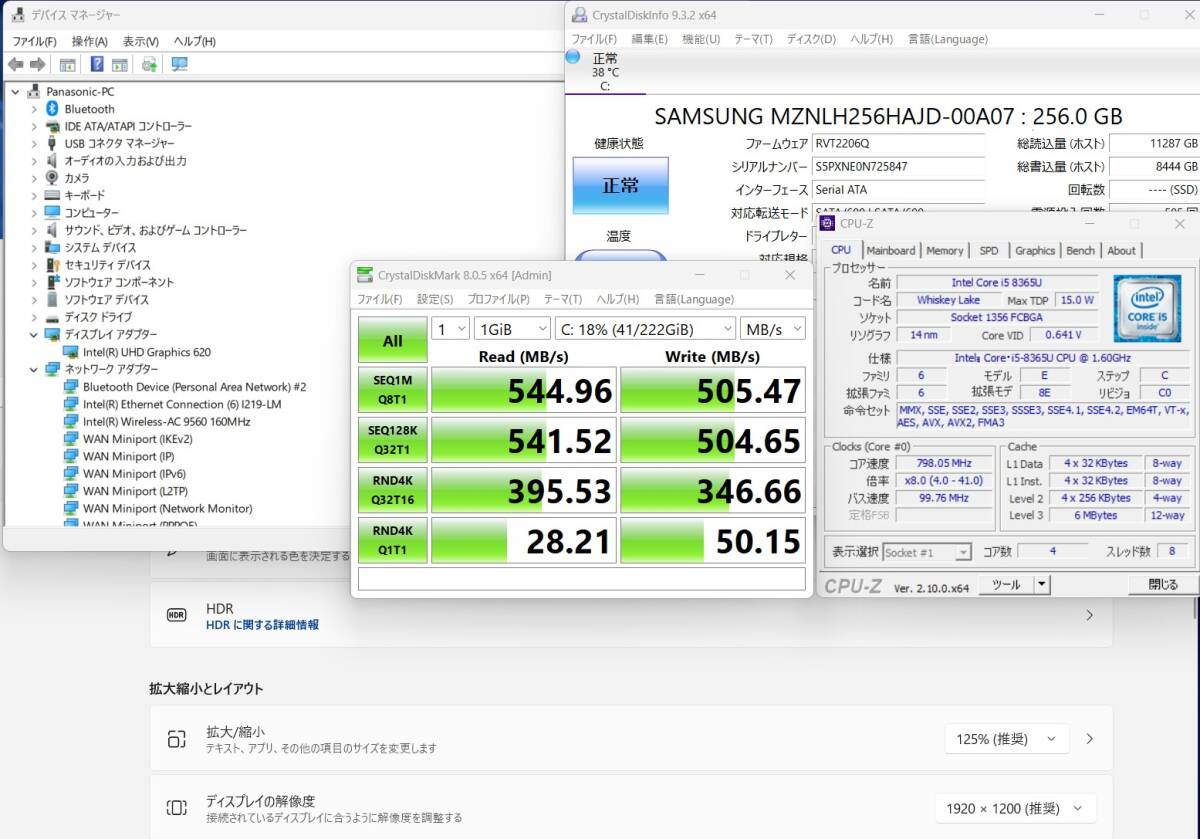Open HDR に関する詳細情報 link
Screen dimensions: 1200x839
point(262,625)
